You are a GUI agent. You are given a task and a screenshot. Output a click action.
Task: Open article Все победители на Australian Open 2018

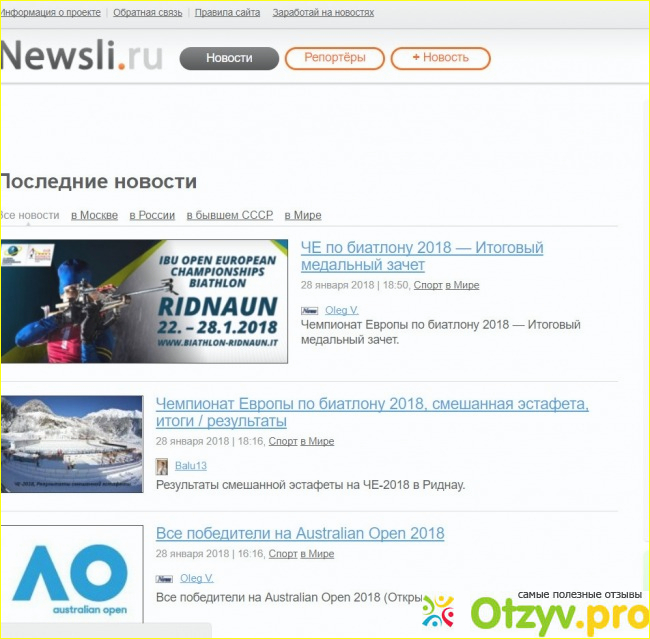click(300, 534)
